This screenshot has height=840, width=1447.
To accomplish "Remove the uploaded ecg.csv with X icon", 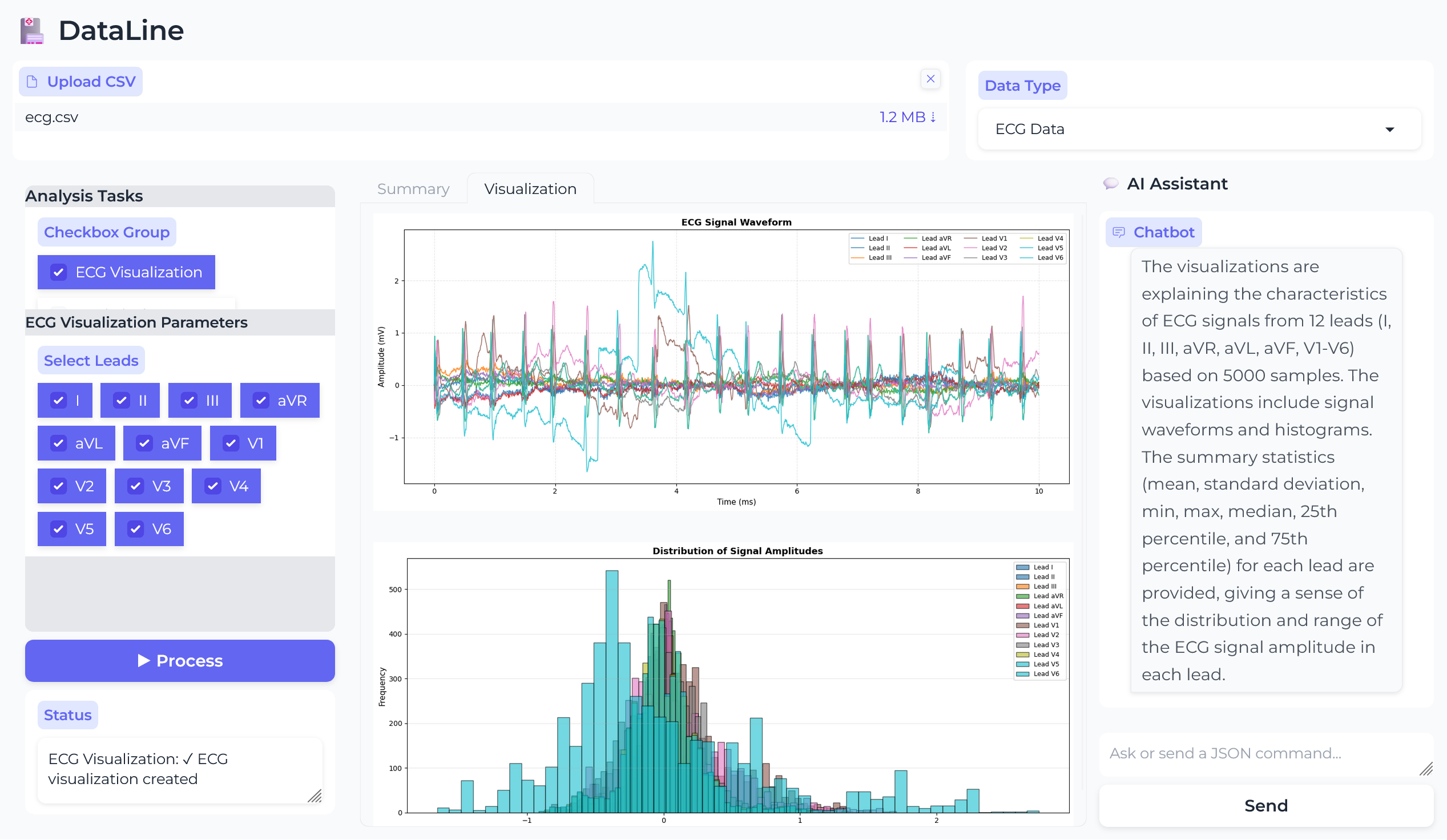I will [930, 79].
